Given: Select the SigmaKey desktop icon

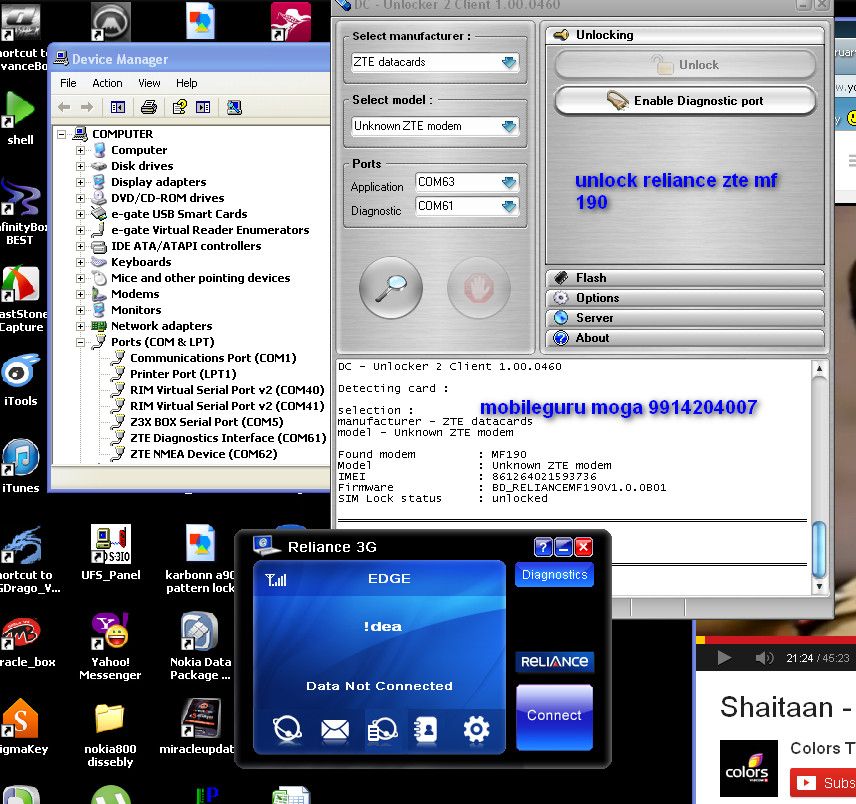Looking at the screenshot, I should tap(21, 727).
